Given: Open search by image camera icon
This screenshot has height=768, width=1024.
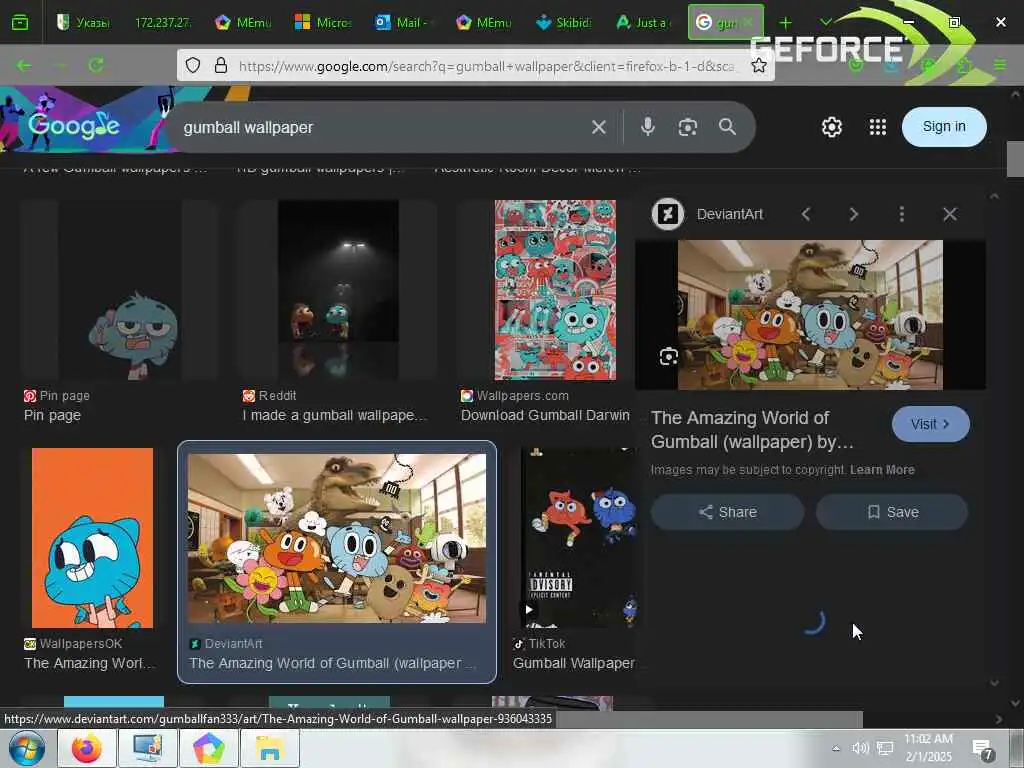Looking at the screenshot, I should pyautogui.click(x=687, y=127).
